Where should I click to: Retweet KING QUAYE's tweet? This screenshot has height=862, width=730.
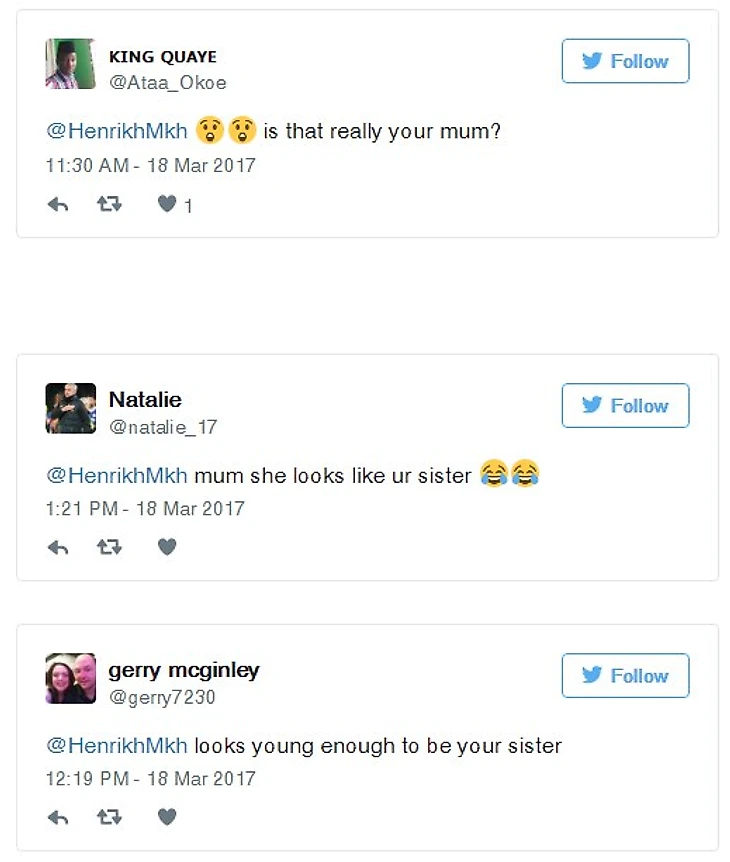109,205
